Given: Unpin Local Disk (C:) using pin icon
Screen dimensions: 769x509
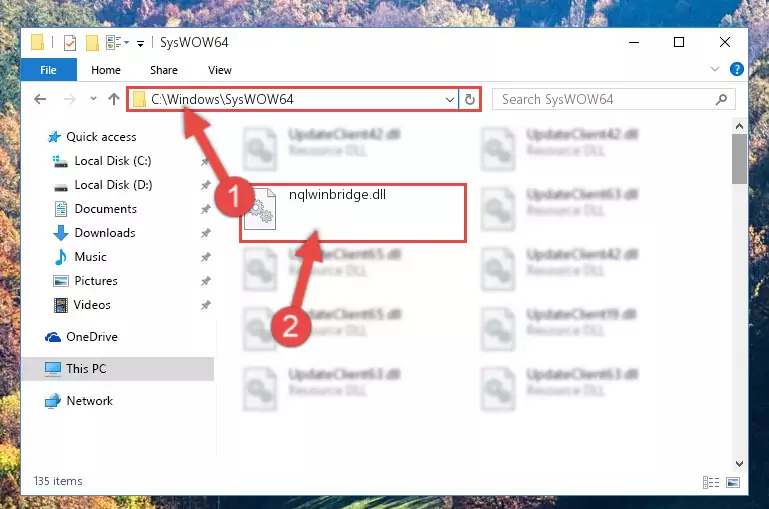Looking at the screenshot, I should pyautogui.click(x=205, y=161).
